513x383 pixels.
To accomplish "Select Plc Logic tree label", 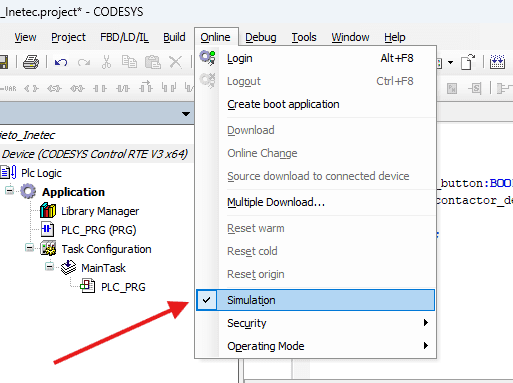I will click(41, 173).
